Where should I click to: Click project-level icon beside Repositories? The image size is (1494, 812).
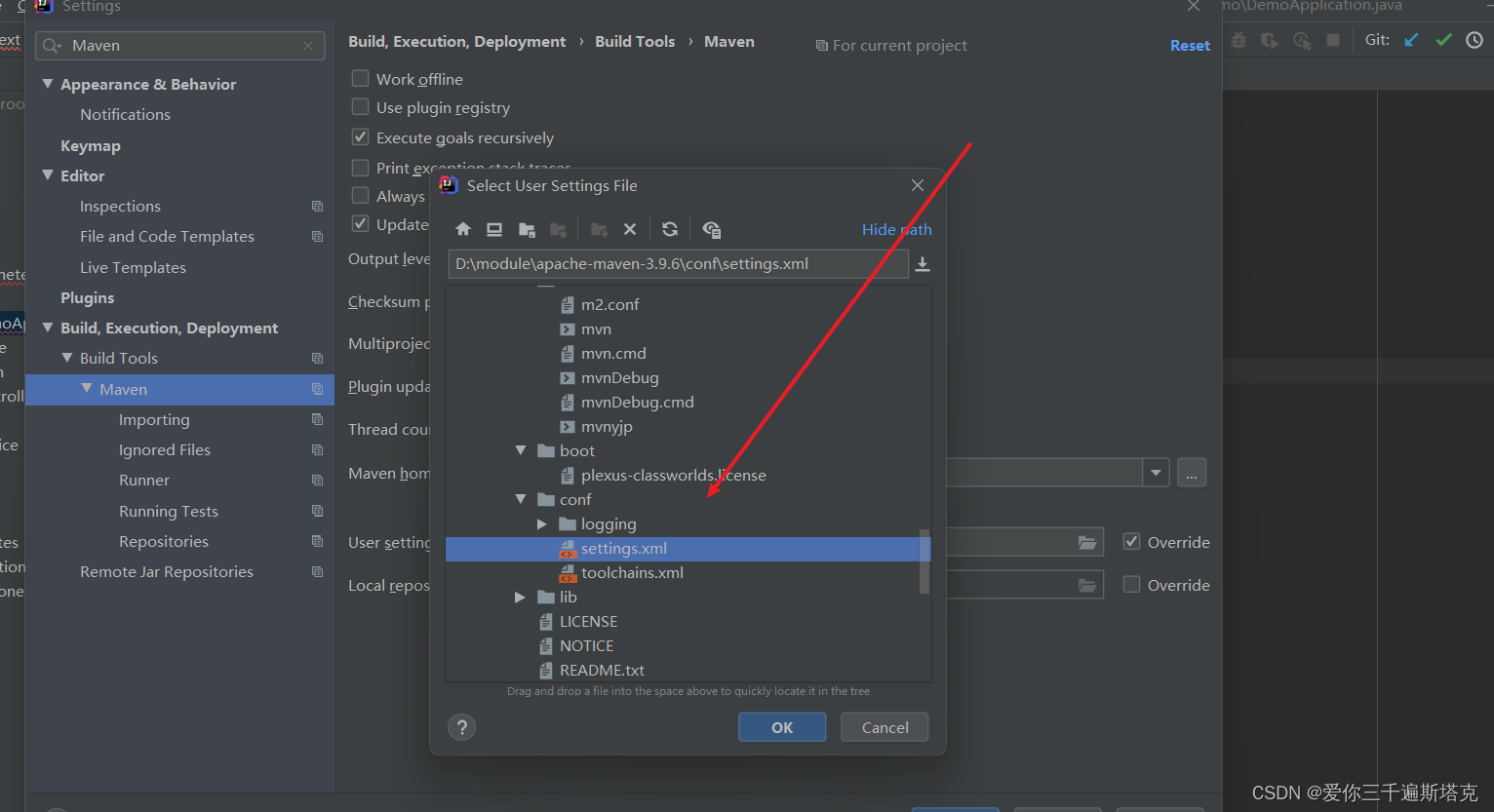pos(317,541)
